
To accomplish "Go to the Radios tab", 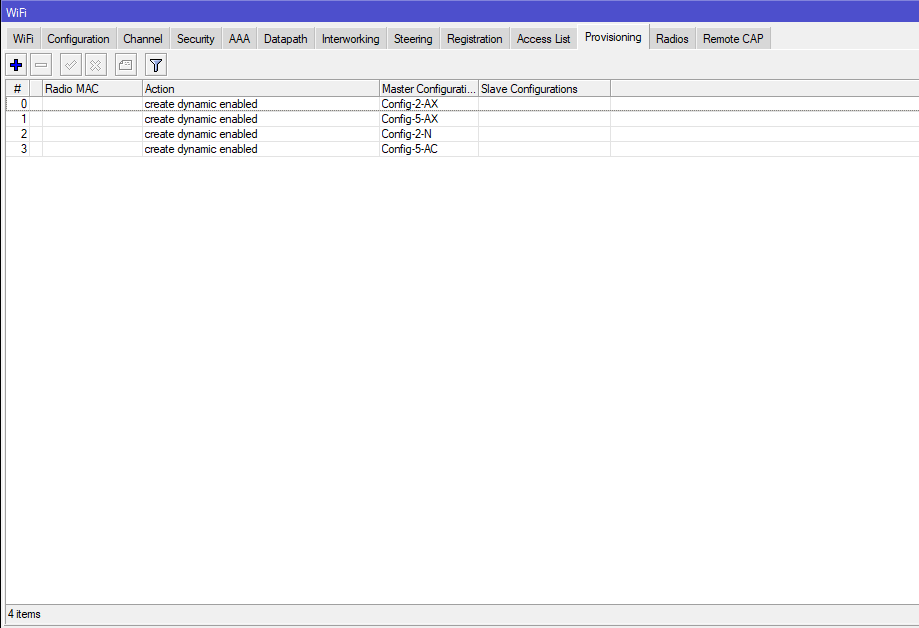I will coord(672,39).
